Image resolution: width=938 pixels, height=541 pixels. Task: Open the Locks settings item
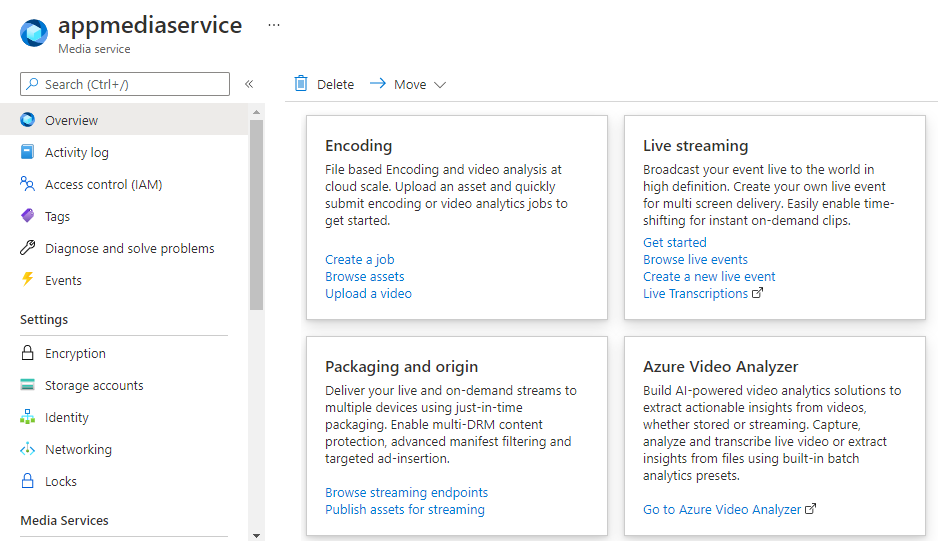[x=61, y=482]
